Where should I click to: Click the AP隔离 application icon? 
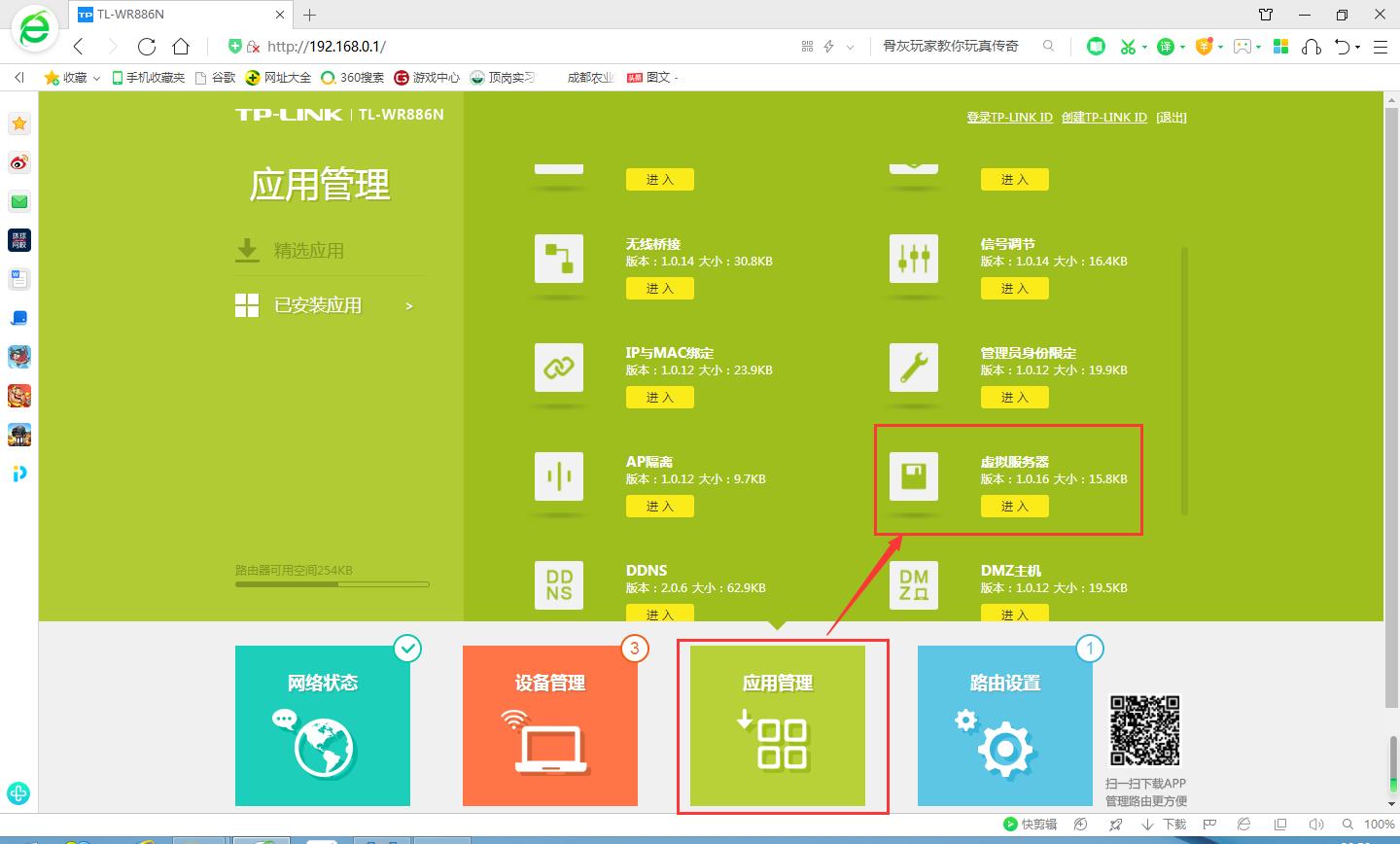[x=559, y=476]
